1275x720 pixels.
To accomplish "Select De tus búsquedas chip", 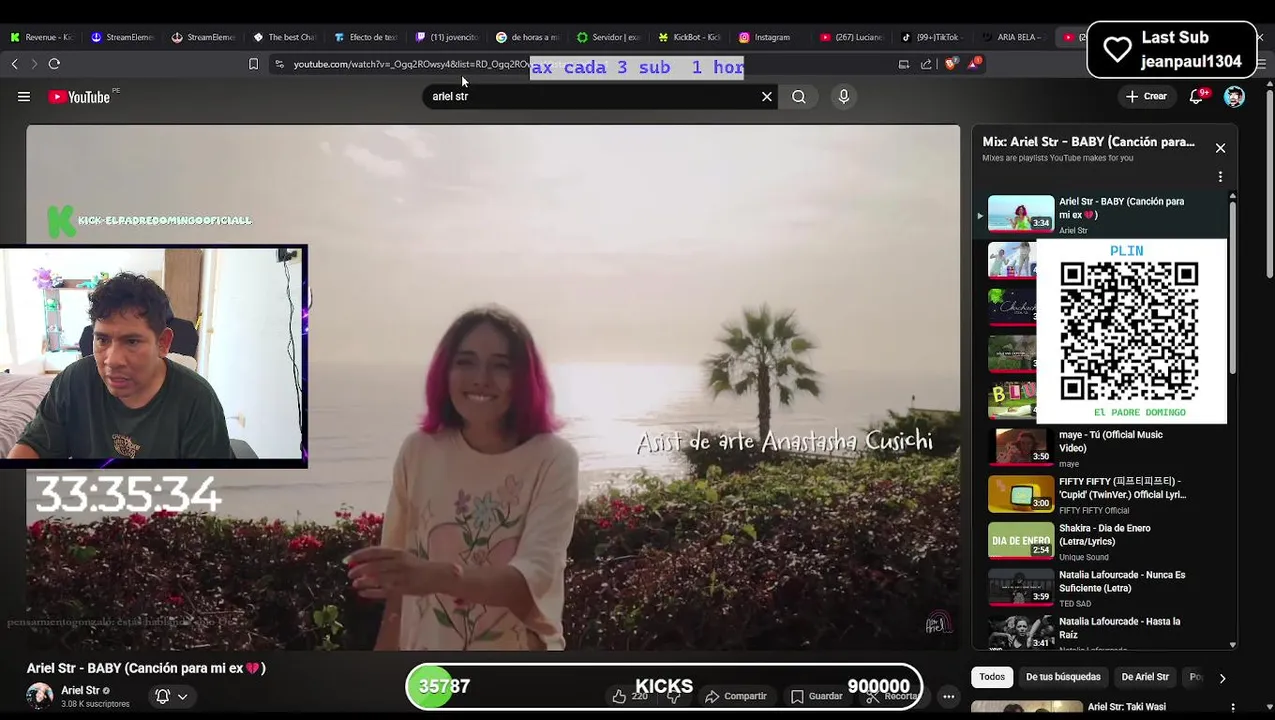I will point(1063,678).
